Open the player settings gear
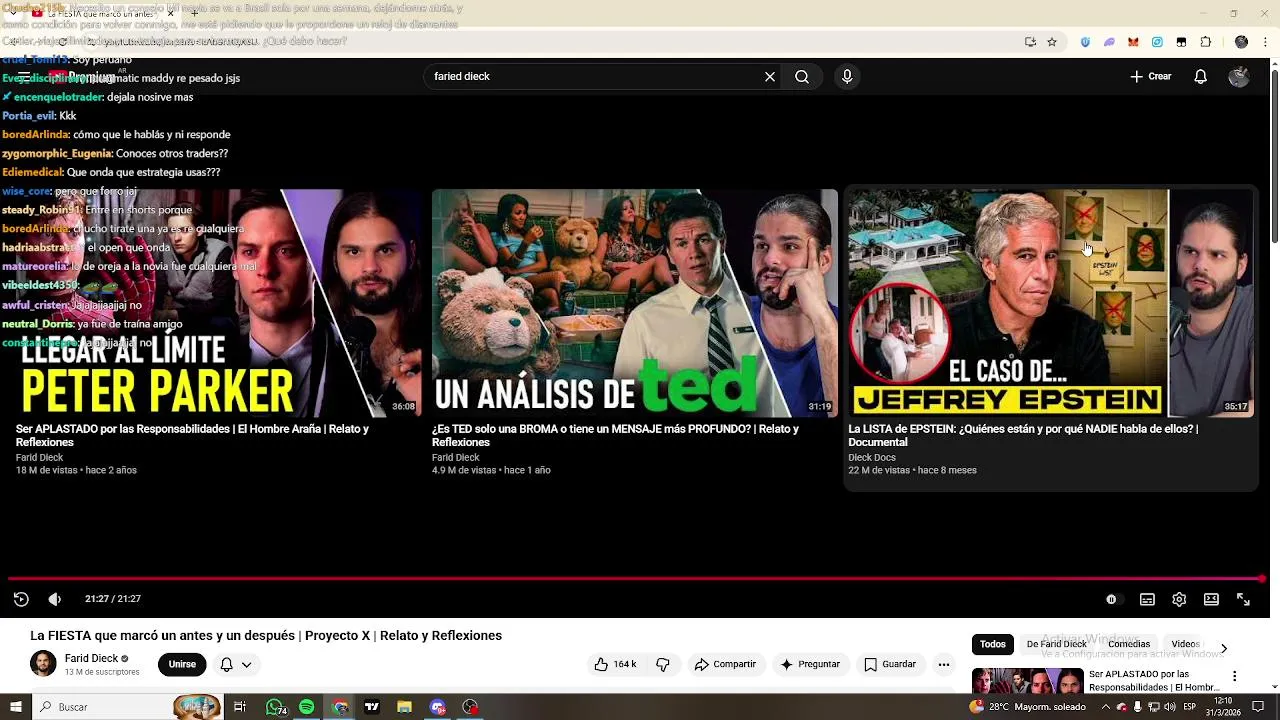1280x720 pixels. [x=1179, y=599]
